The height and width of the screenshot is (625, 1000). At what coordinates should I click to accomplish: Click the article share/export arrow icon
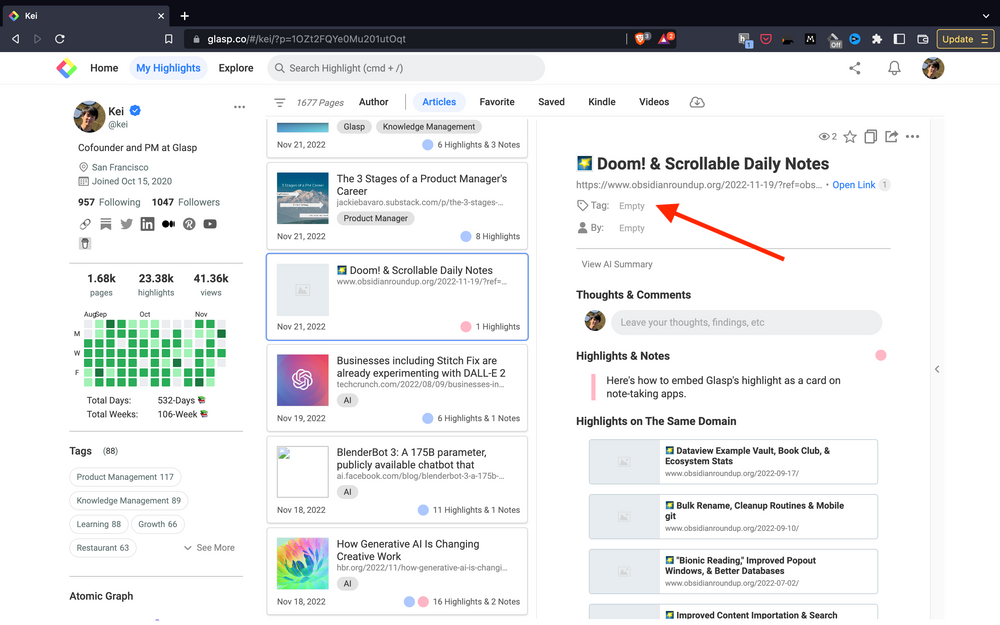(x=891, y=137)
